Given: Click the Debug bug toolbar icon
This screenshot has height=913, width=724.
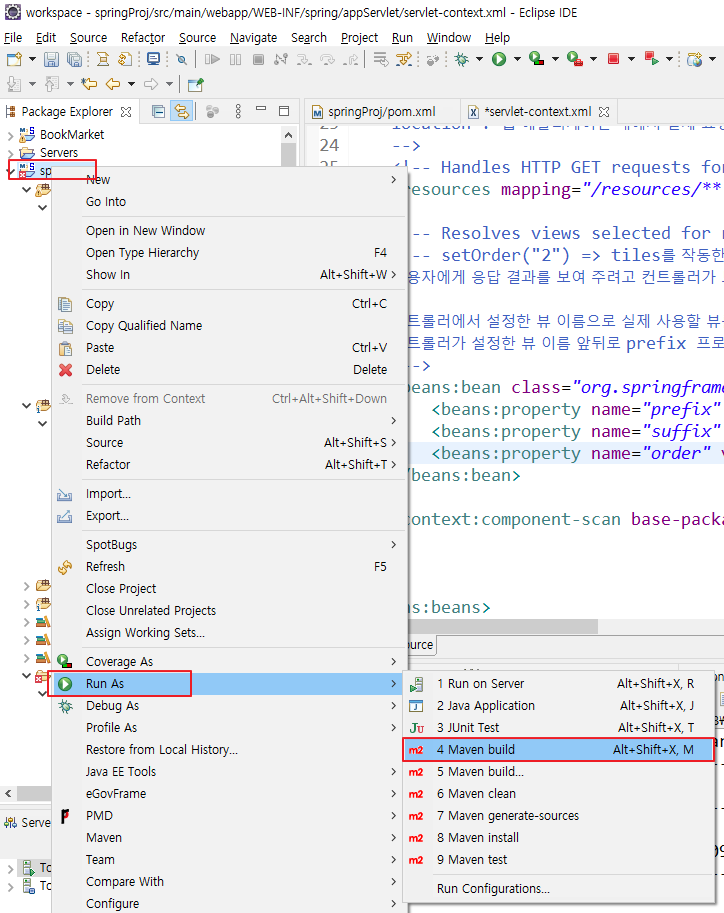Looking at the screenshot, I should [462, 59].
